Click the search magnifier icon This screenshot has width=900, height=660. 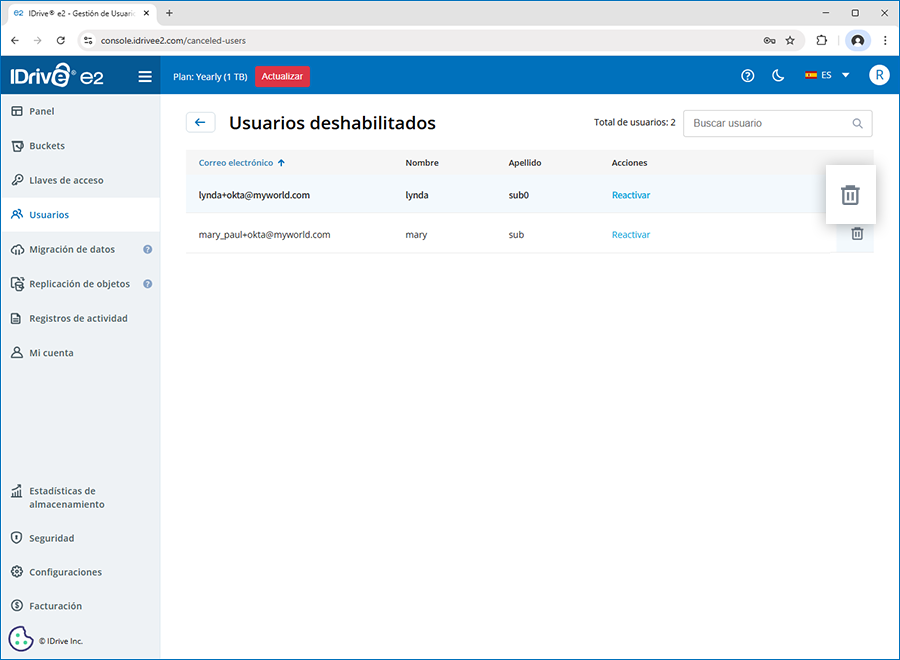click(x=858, y=124)
